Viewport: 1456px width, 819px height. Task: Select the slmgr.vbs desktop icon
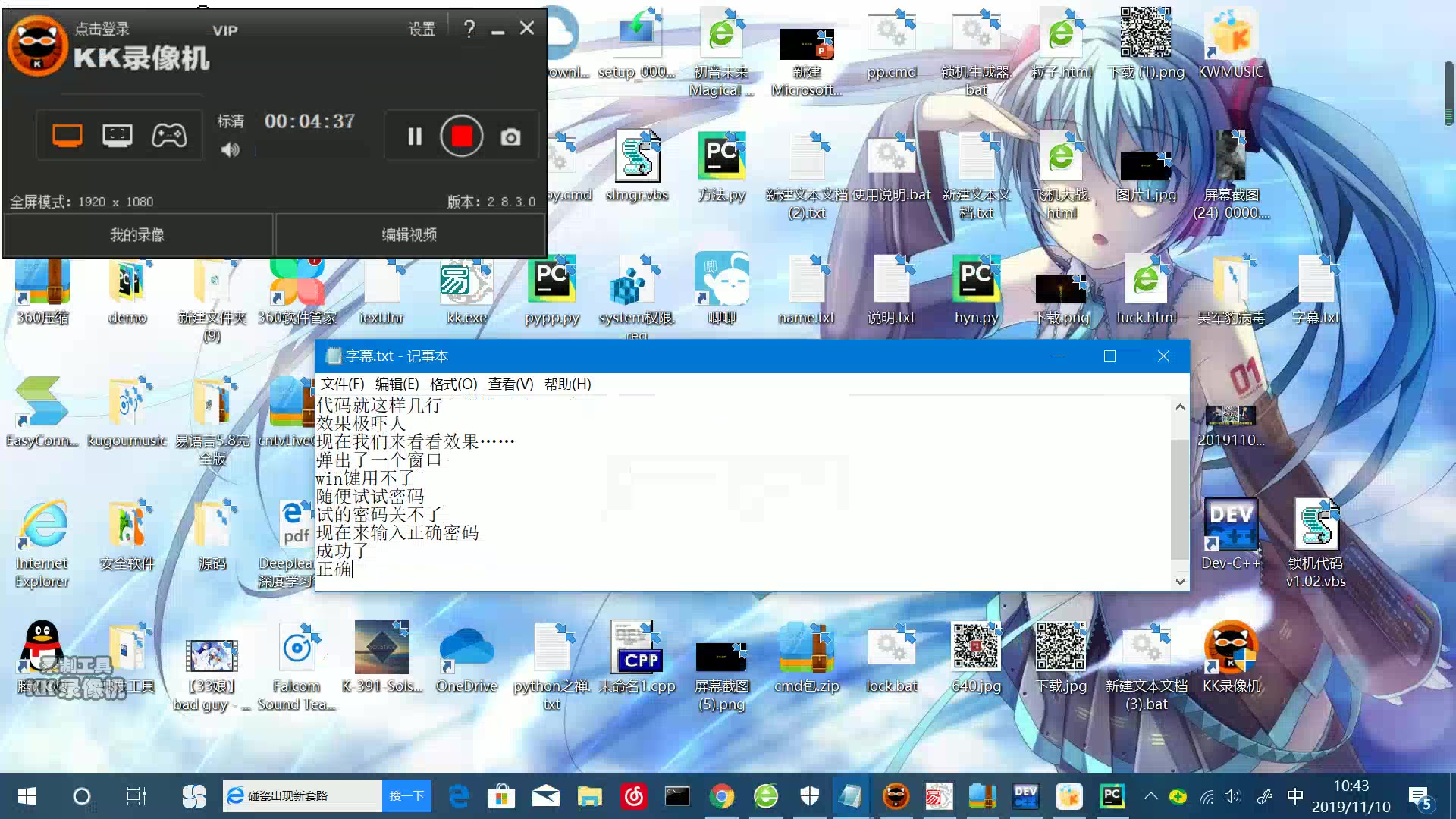pos(637,168)
